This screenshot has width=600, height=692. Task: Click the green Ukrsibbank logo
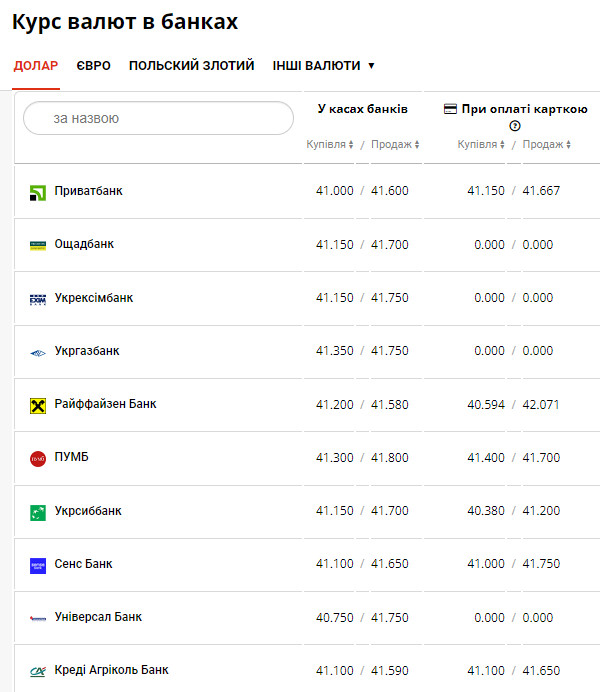coord(38,512)
